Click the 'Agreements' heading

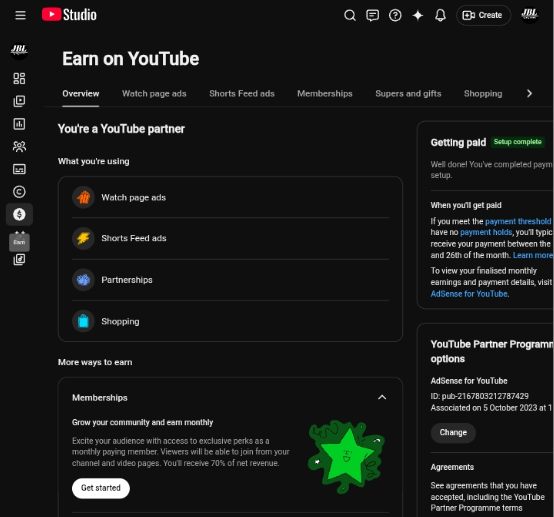(452, 467)
